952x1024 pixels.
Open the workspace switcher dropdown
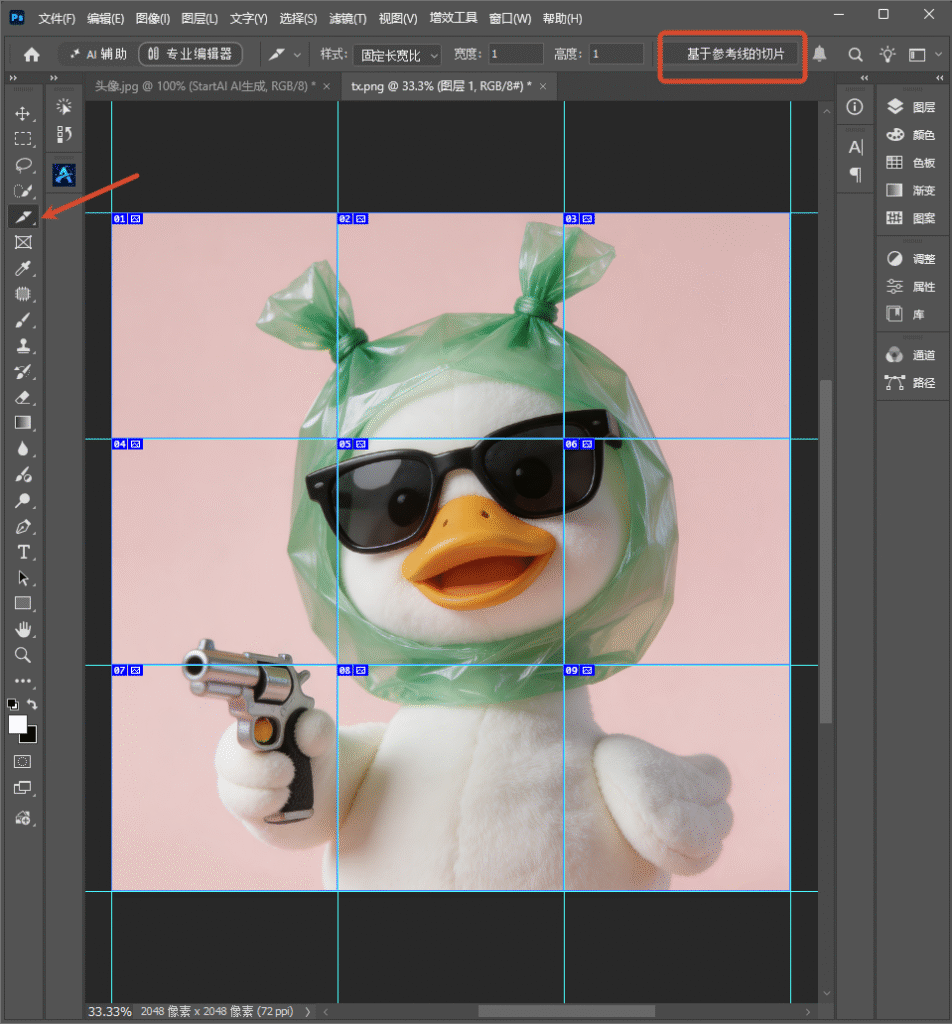924,54
